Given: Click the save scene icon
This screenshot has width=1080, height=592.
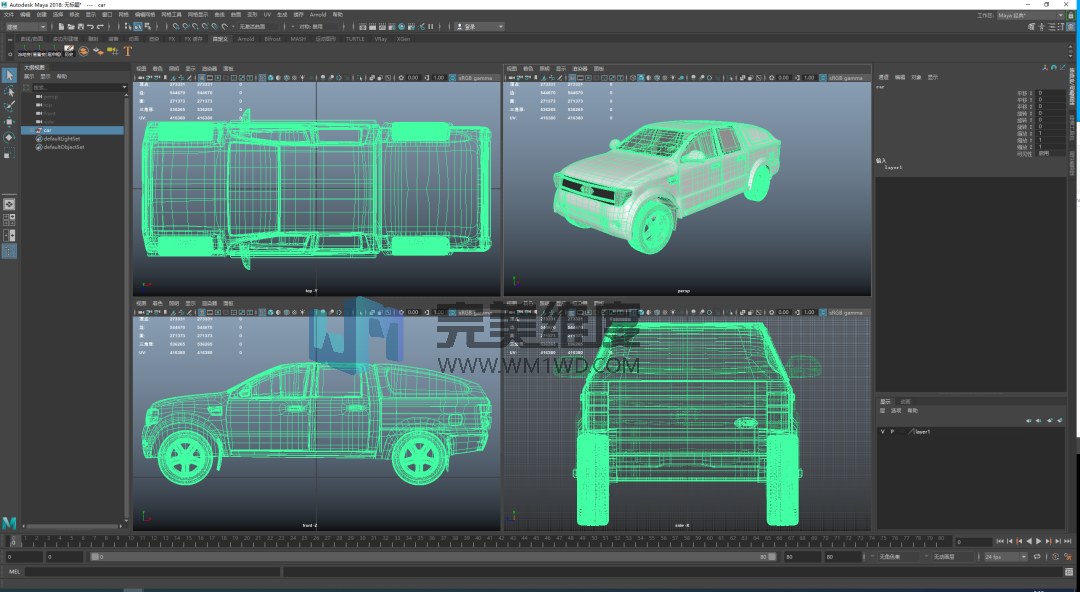Looking at the screenshot, I should click(x=81, y=27).
